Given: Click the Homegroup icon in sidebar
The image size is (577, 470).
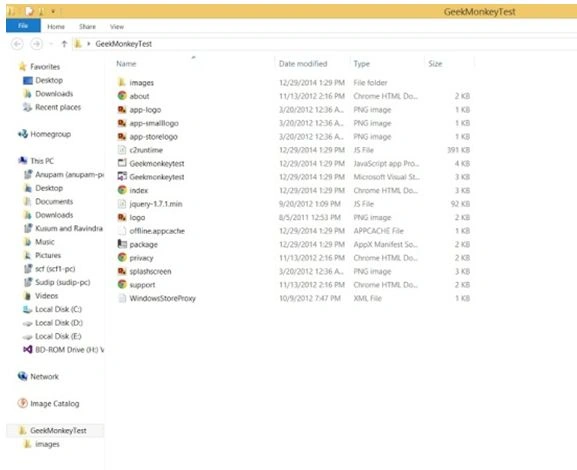Looking at the screenshot, I should coord(22,134).
